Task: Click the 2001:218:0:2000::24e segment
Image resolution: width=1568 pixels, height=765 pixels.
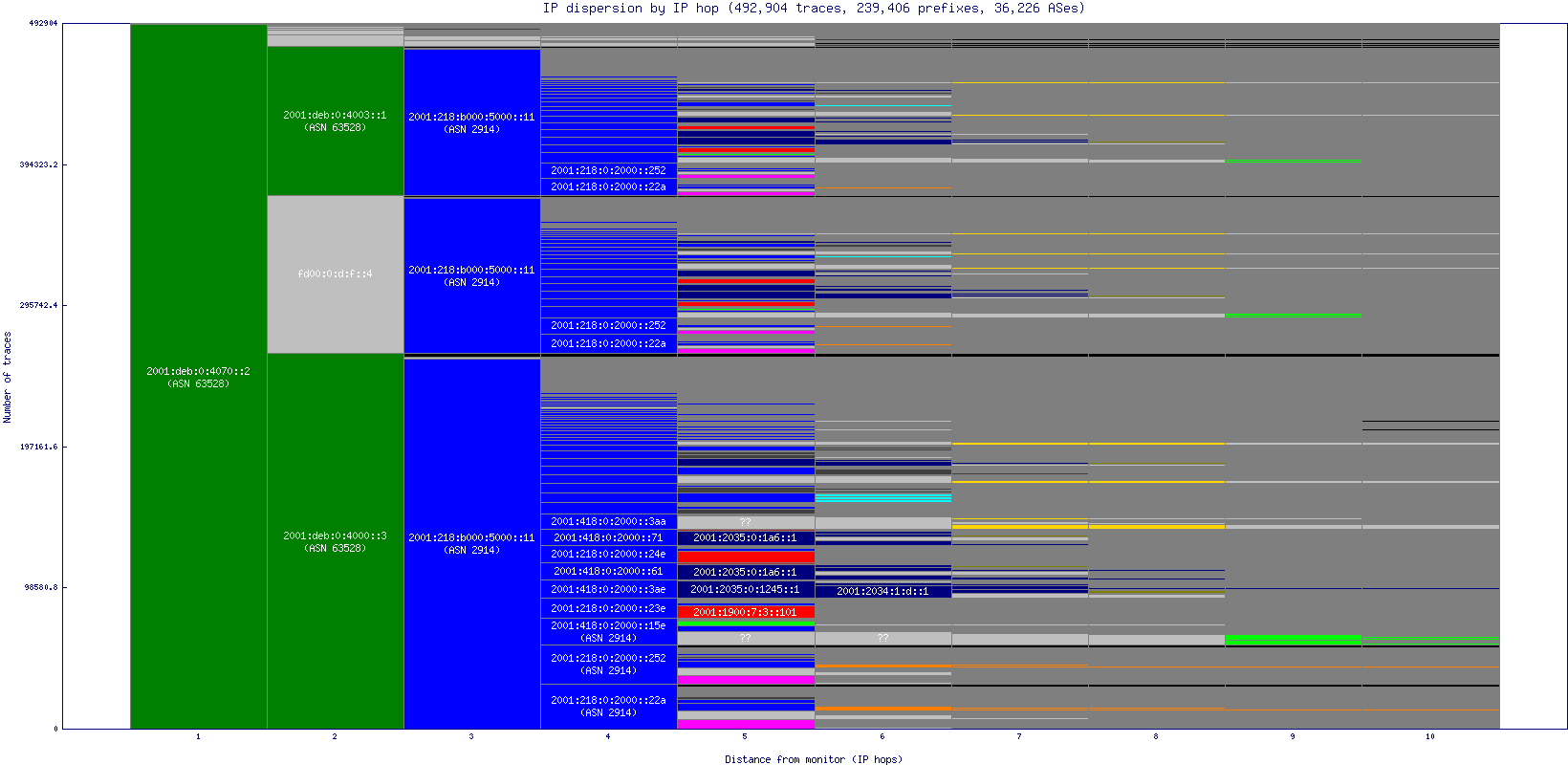Action: (608, 555)
